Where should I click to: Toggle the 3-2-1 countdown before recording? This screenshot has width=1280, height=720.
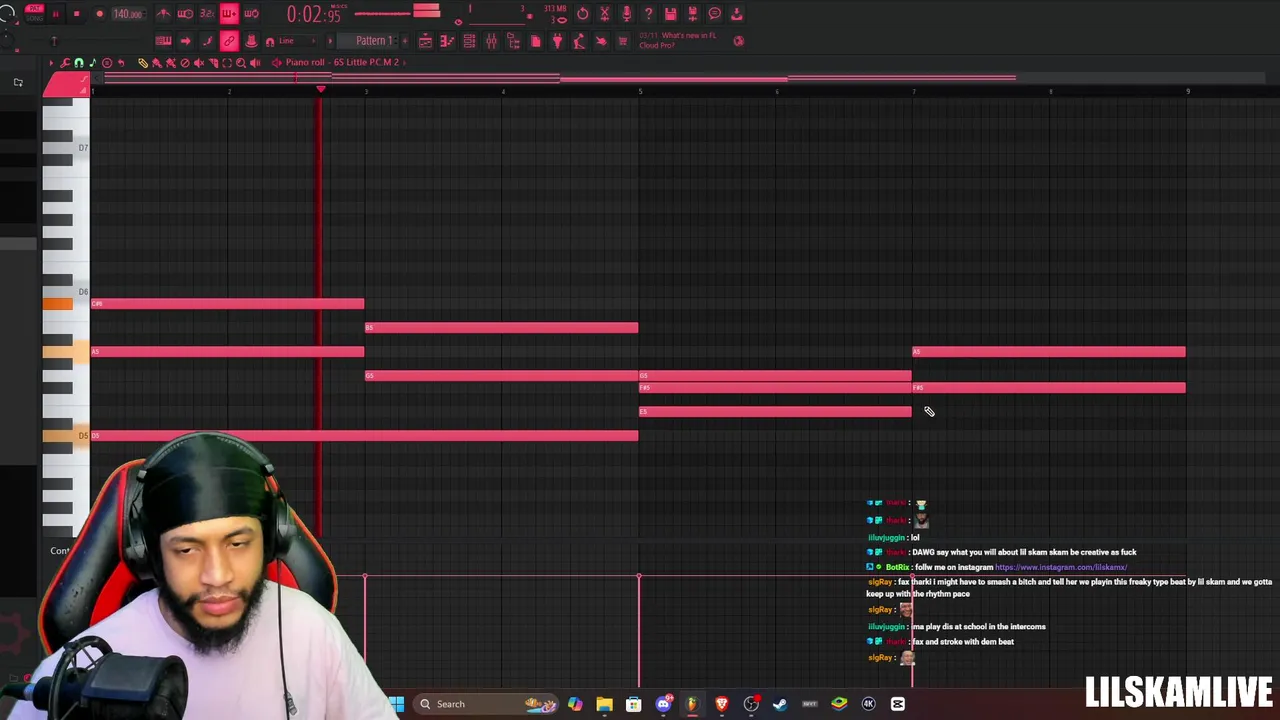pyautogui.click(x=207, y=14)
